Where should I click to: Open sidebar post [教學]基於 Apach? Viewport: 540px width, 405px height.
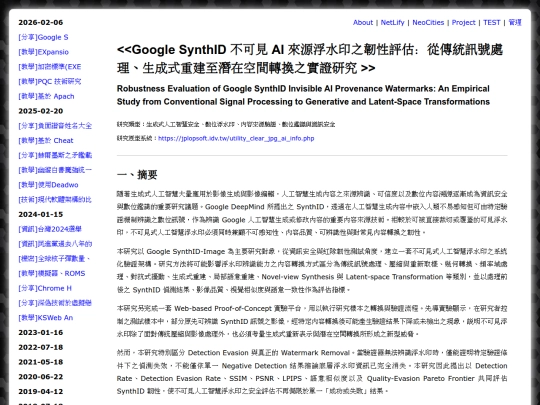[x=46, y=96]
